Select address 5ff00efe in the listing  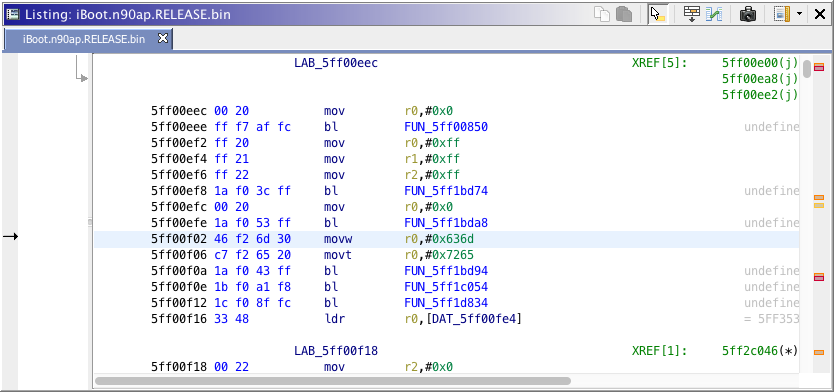179,223
